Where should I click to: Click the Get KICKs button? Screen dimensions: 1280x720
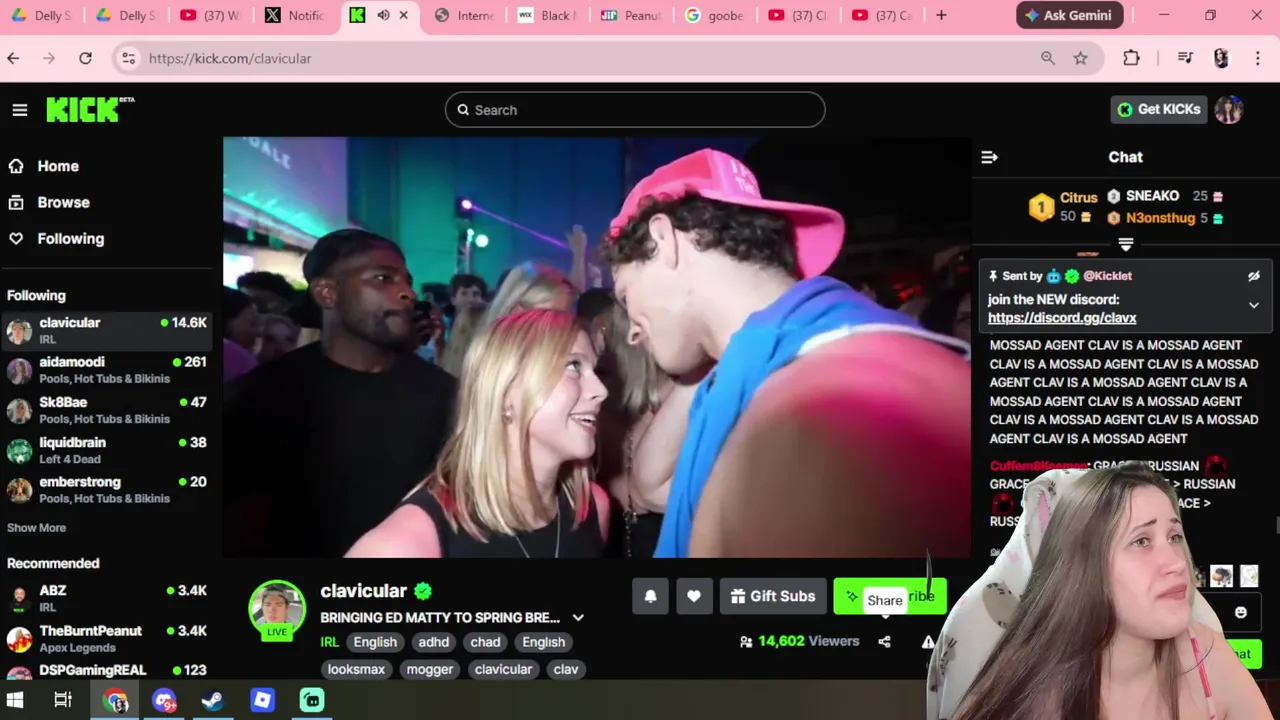tap(1159, 109)
